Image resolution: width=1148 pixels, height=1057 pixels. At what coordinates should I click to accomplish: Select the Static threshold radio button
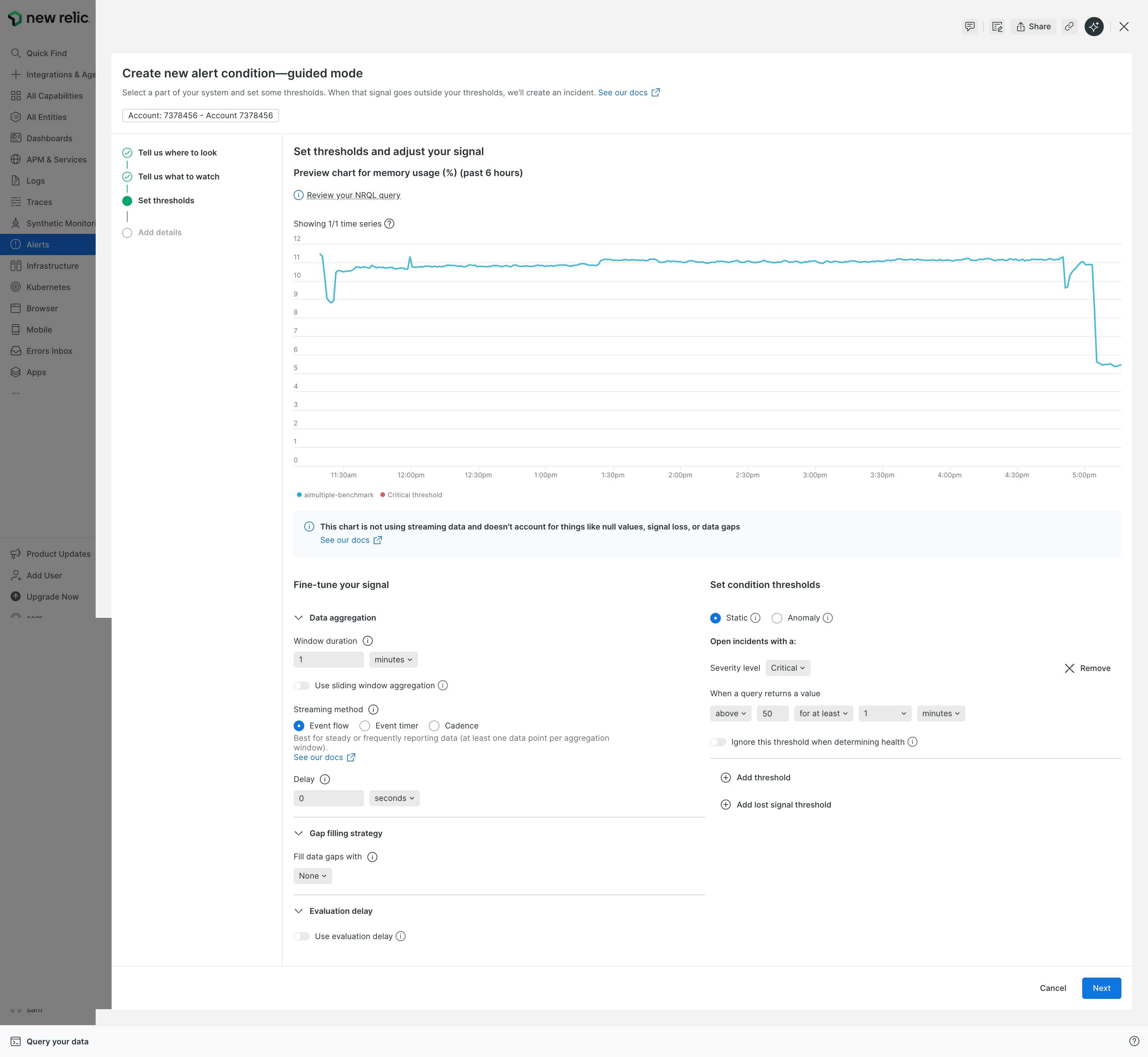tap(716, 618)
